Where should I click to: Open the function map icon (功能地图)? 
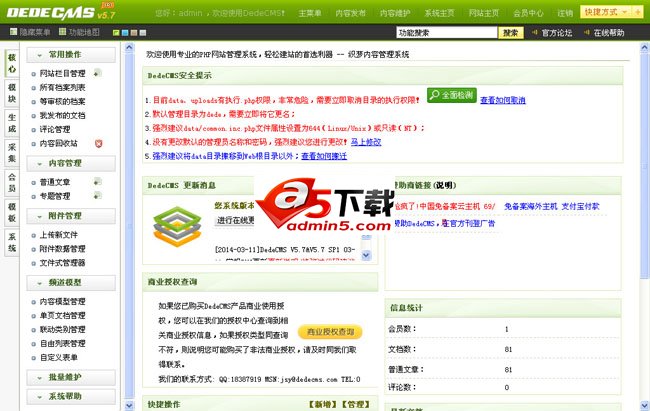pos(62,32)
